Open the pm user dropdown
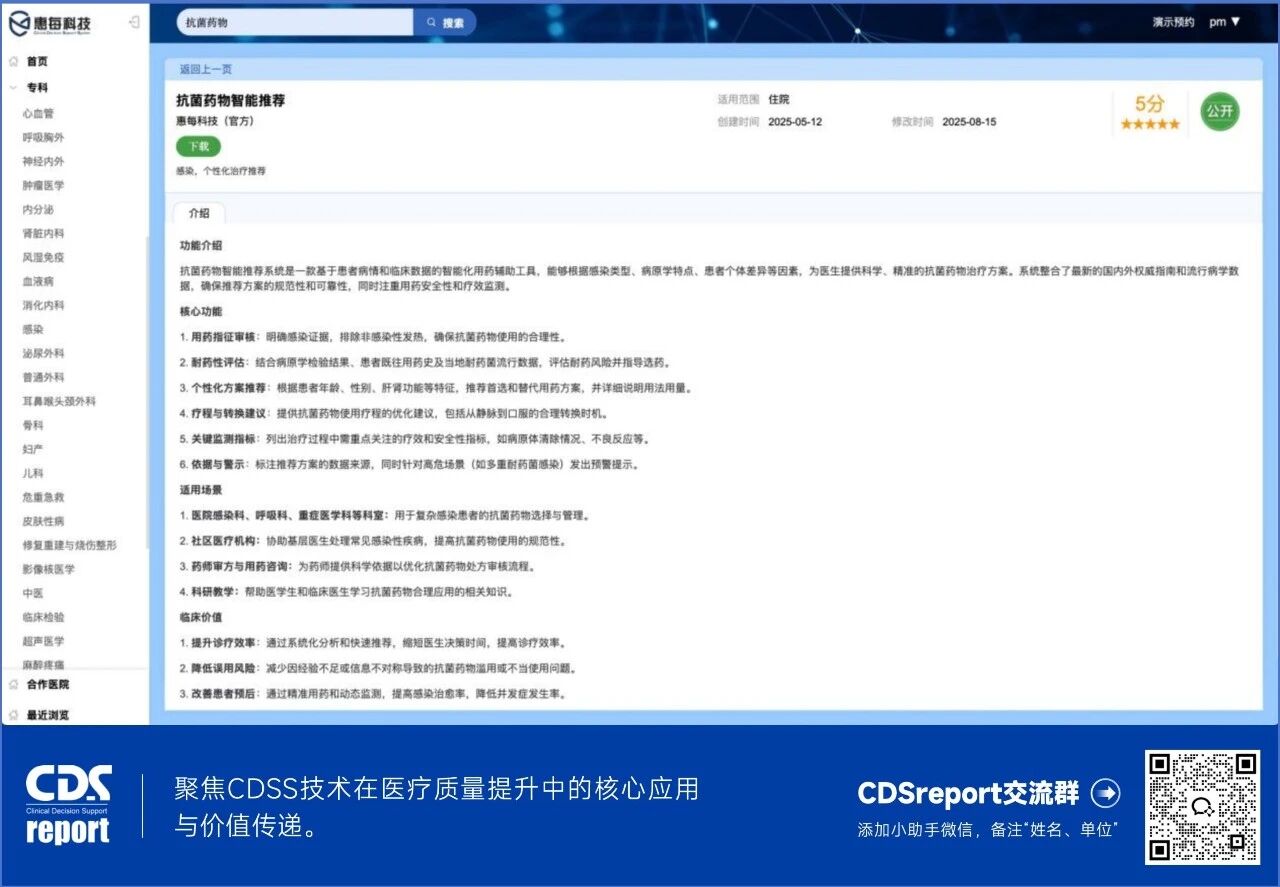This screenshot has width=1280, height=887. tap(1223, 22)
